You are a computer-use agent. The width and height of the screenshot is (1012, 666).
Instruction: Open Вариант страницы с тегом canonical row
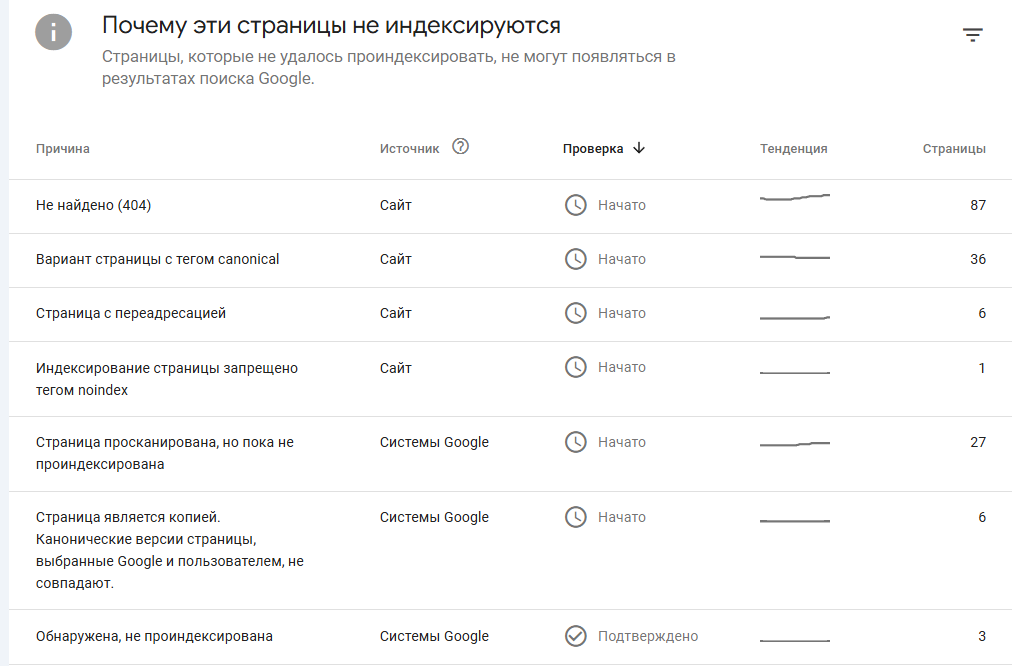(x=158, y=259)
